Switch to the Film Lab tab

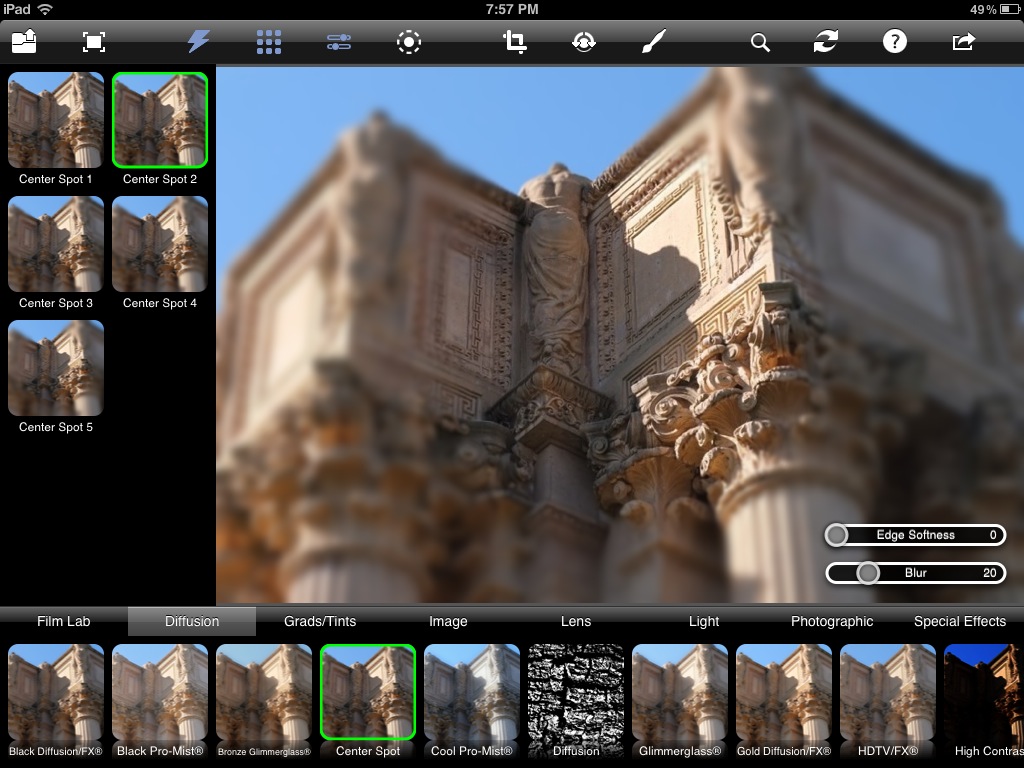click(64, 621)
